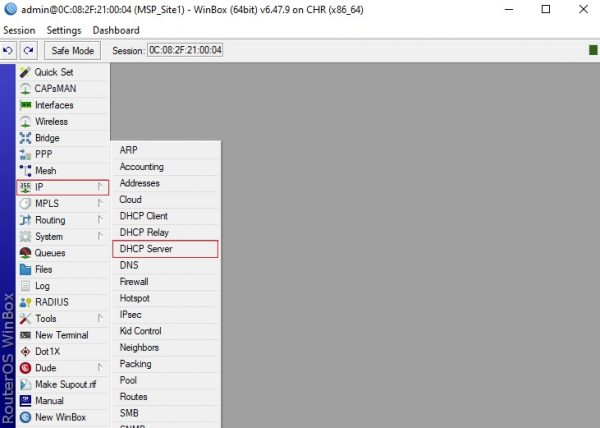The image size is (600, 428).
Task: Expand the Routing submenu
Action: tap(50, 220)
